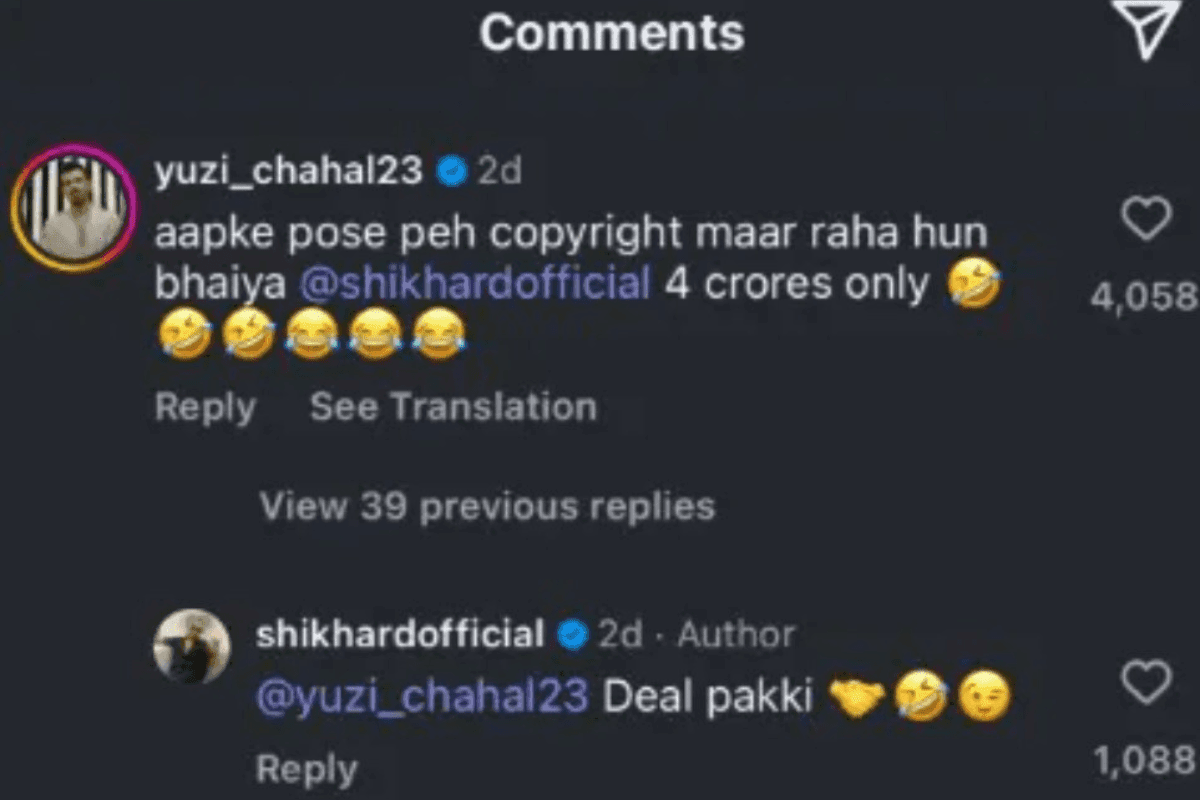
Task: Follow the @shikhardofficial mention in the comment
Action: click(475, 285)
